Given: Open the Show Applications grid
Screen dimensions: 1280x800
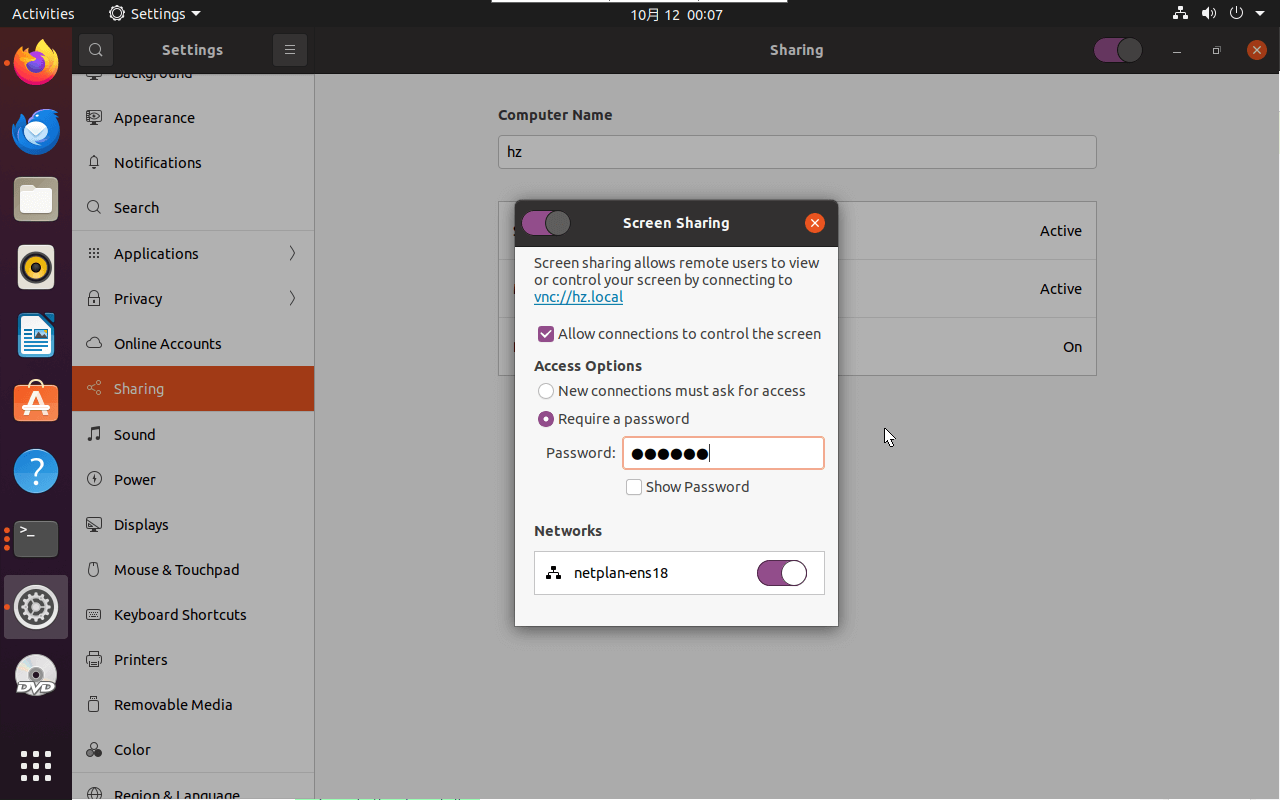Looking at the screenshot, I should coord(35,766).
